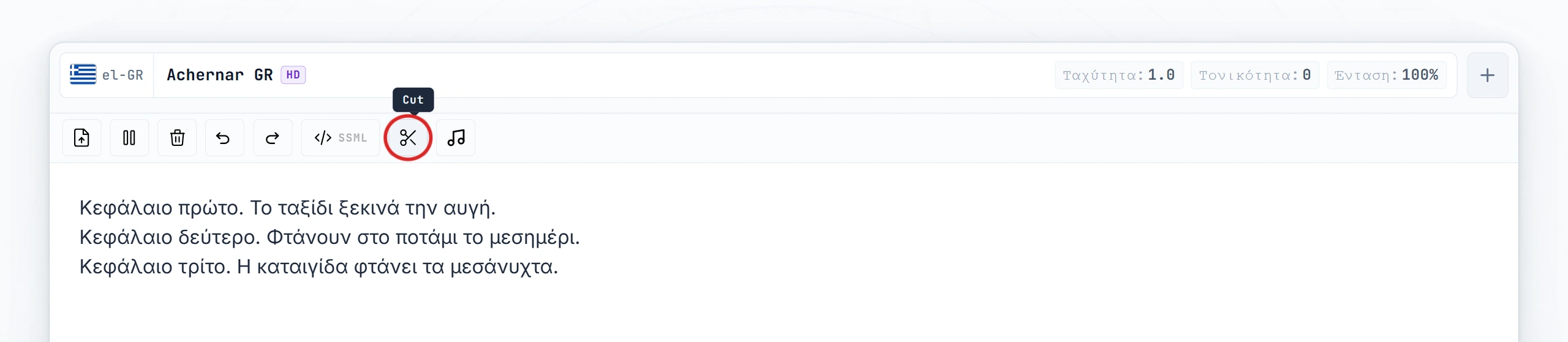Click the Greek flag icon

tap(83, 75)
